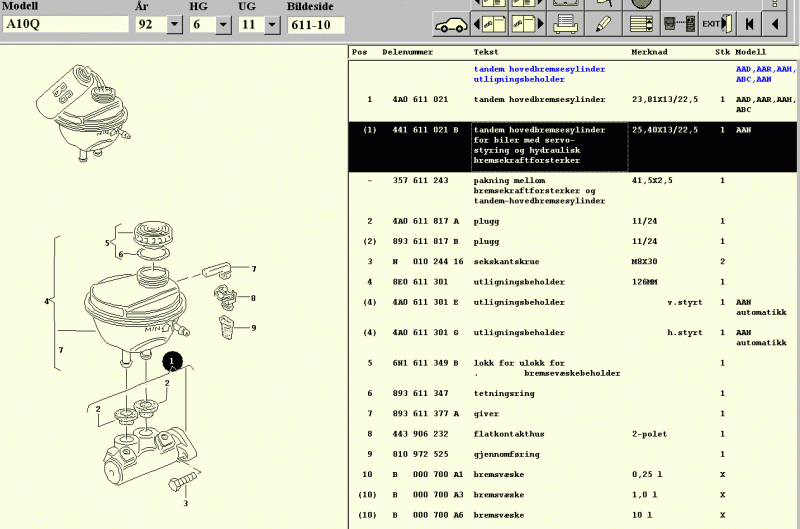Expand the HG main group dropdown
The height and width of the screenshot is (529, 800).
(x=223, y=25)
